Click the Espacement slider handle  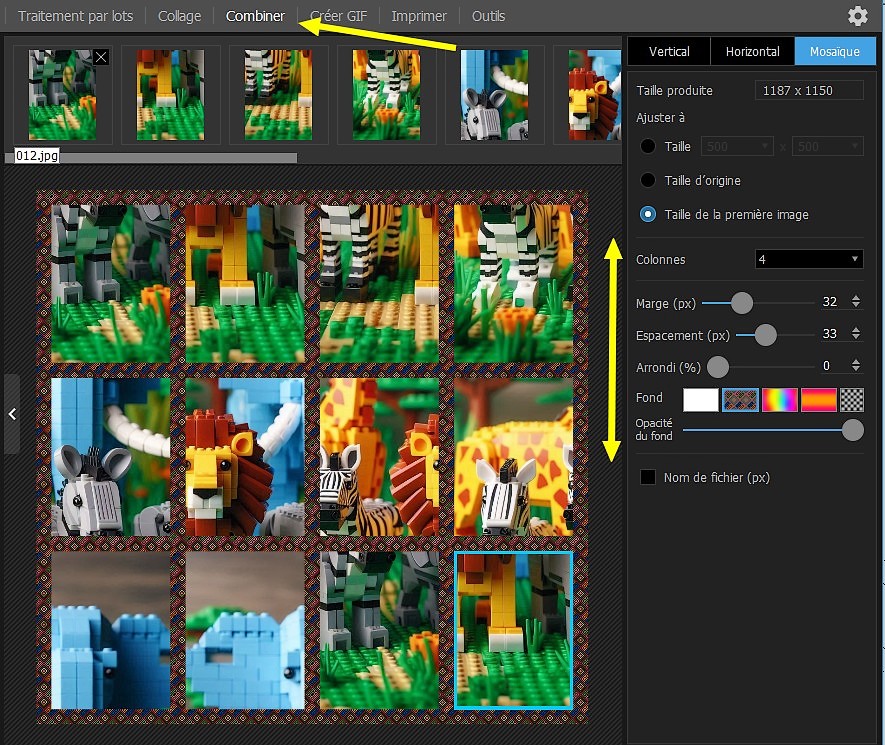765,335
